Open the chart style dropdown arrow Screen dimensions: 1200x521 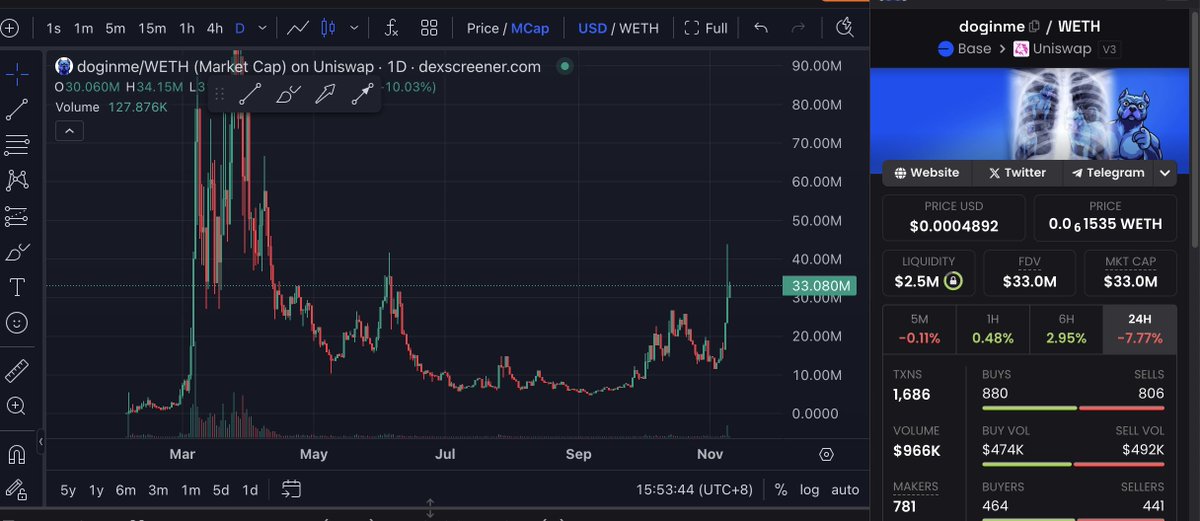[x=352, y=28]
